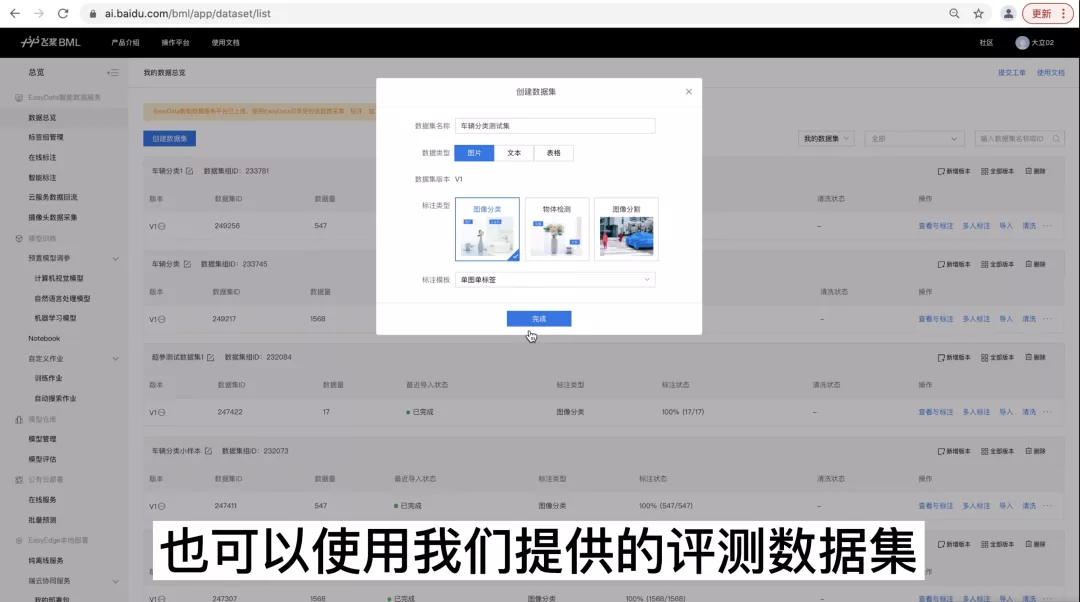Collapse the sidebar with the collapse icon

tap(113, 72)
